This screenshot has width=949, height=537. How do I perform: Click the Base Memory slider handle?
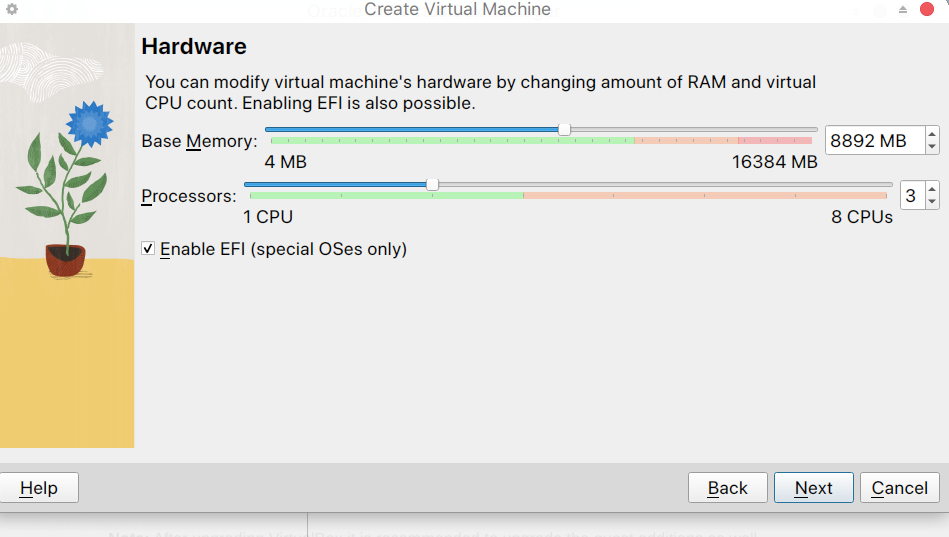[x=564, y=130]
